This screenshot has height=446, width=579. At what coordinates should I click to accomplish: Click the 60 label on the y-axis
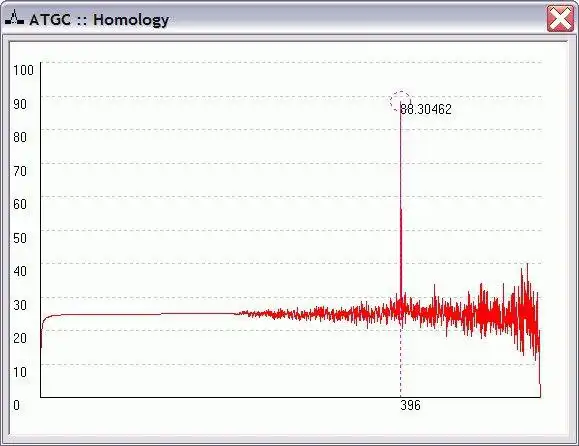point(20,204)
